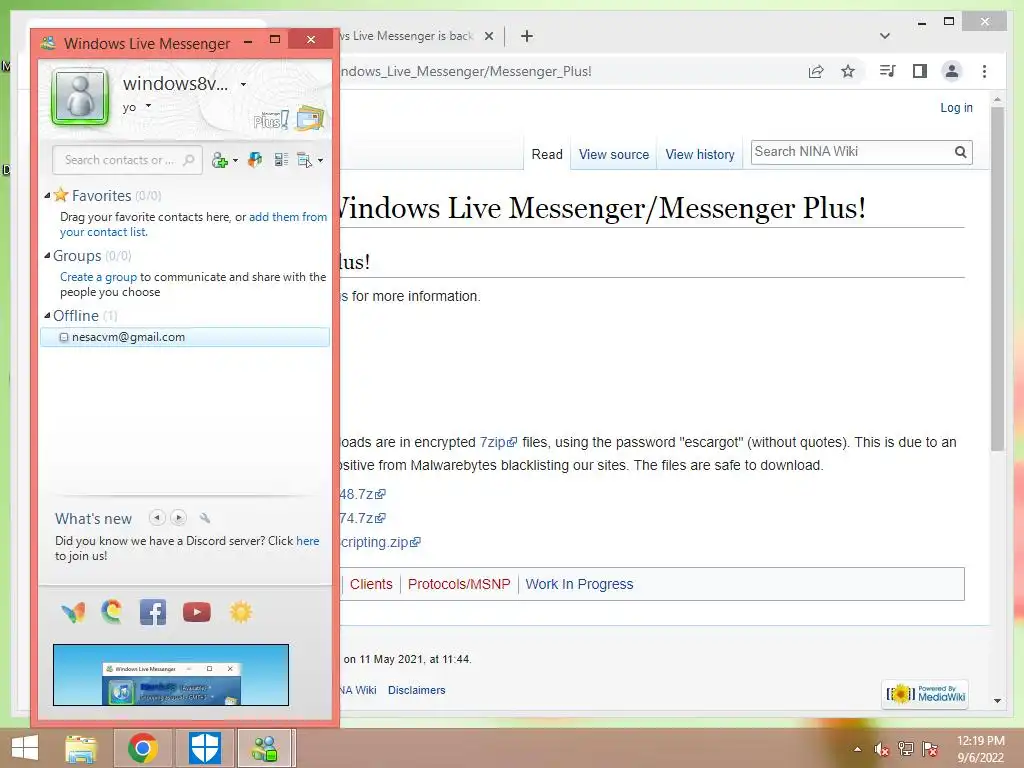
Task: Bookmark this page with the star icon
Action: click(x=848, y=71)
